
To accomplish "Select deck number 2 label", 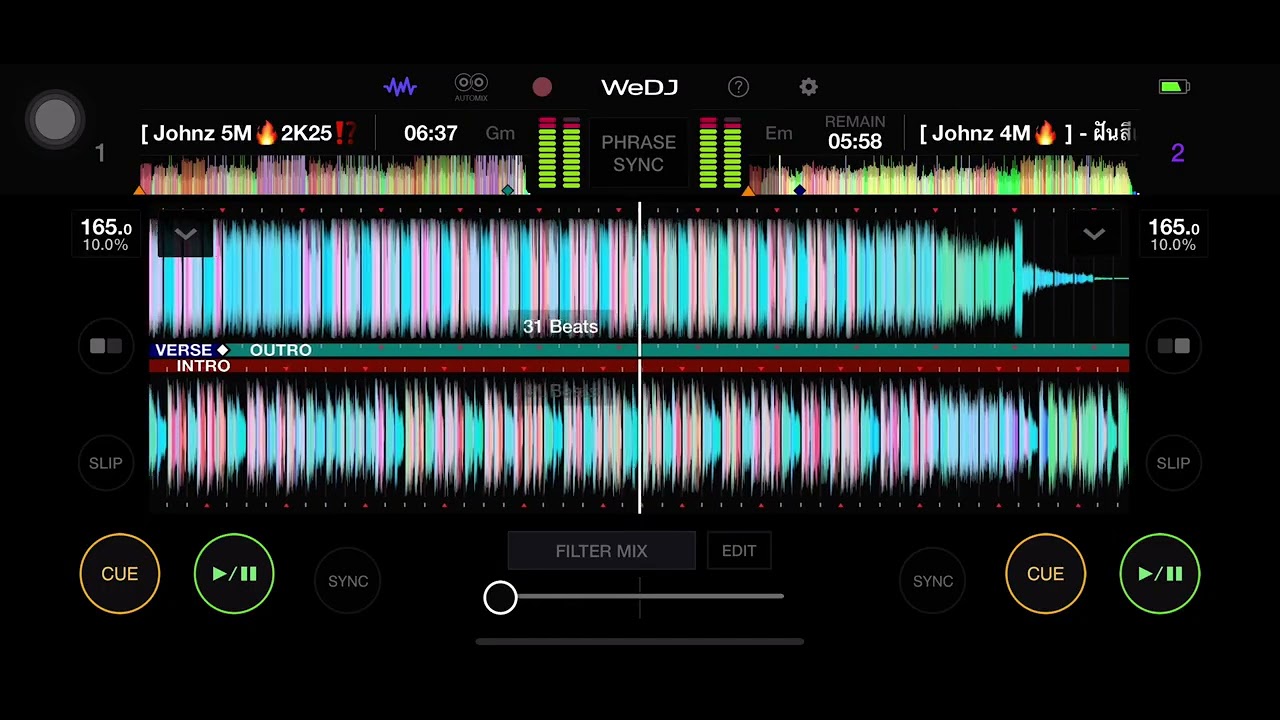I will point(1177,153).
